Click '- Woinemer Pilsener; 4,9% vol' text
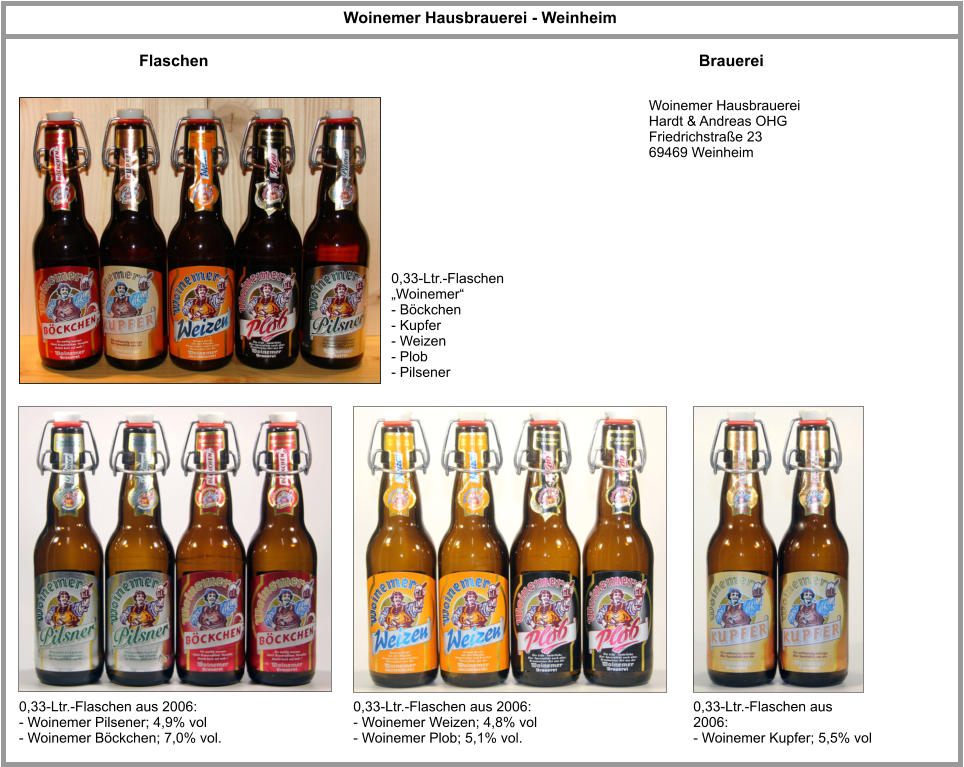Viewport: 964px width, 767px height. point(113,722)
